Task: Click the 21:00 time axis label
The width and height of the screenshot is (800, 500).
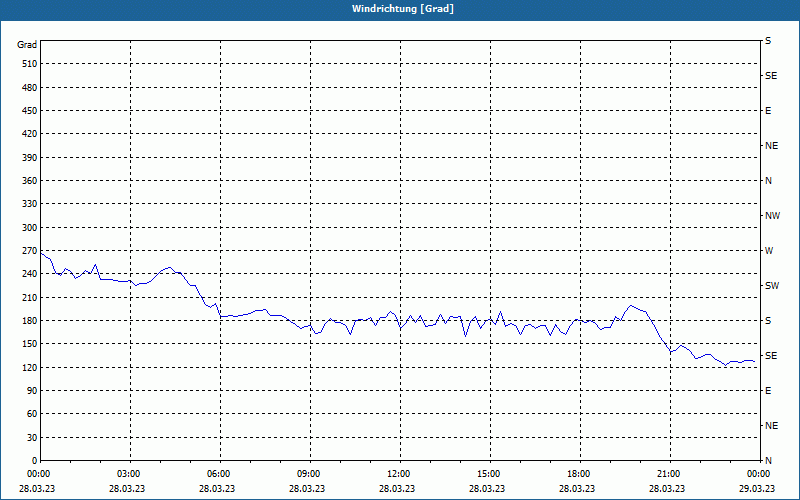Action: (668, 474)
